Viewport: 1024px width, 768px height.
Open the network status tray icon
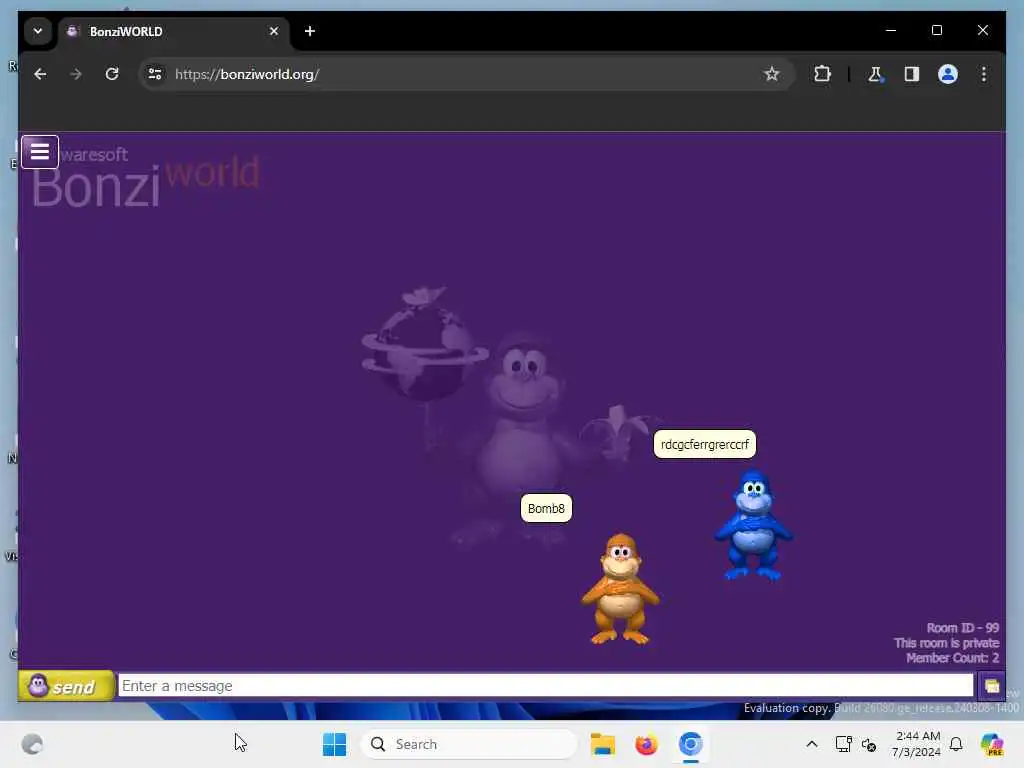(x=843, y=744)
